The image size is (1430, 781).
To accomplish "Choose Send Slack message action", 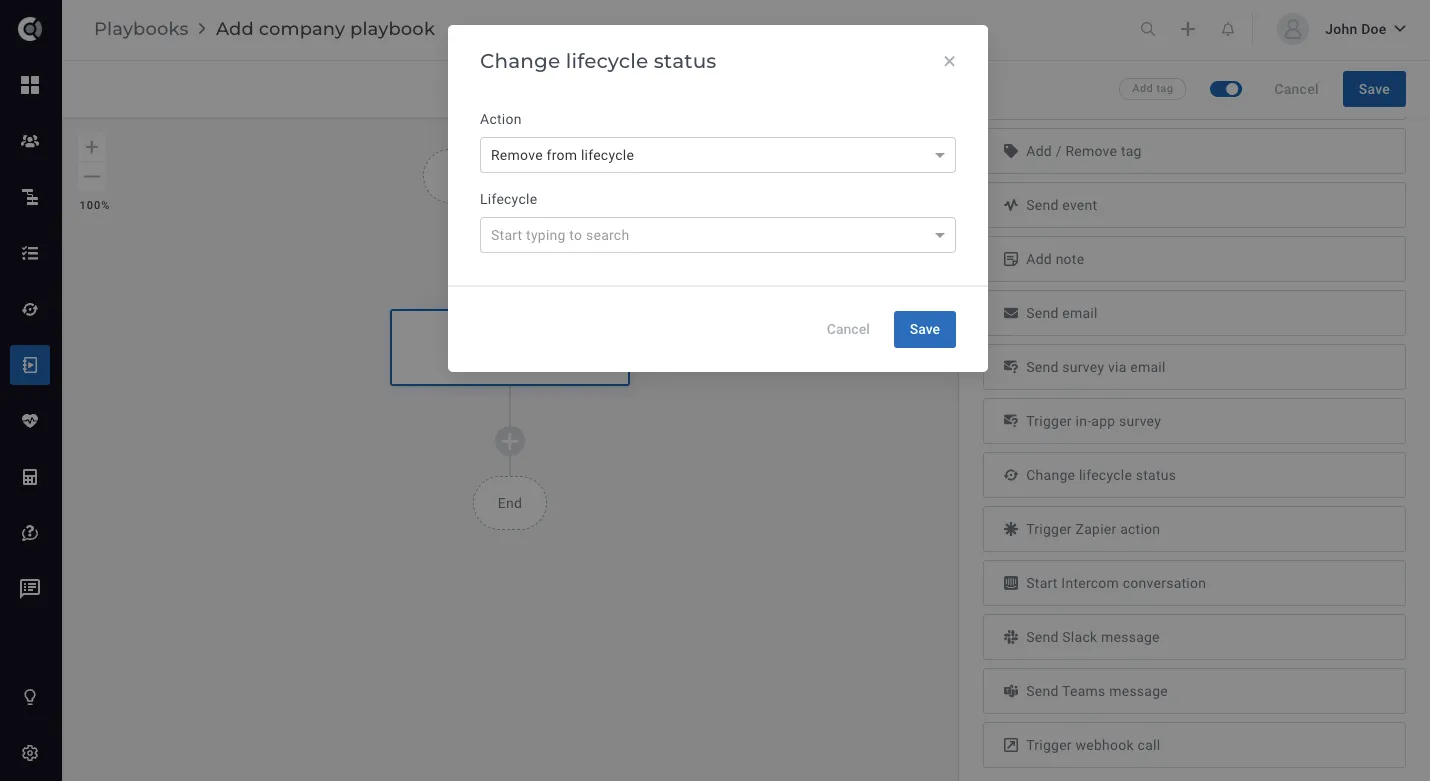I will (1194, 637).
